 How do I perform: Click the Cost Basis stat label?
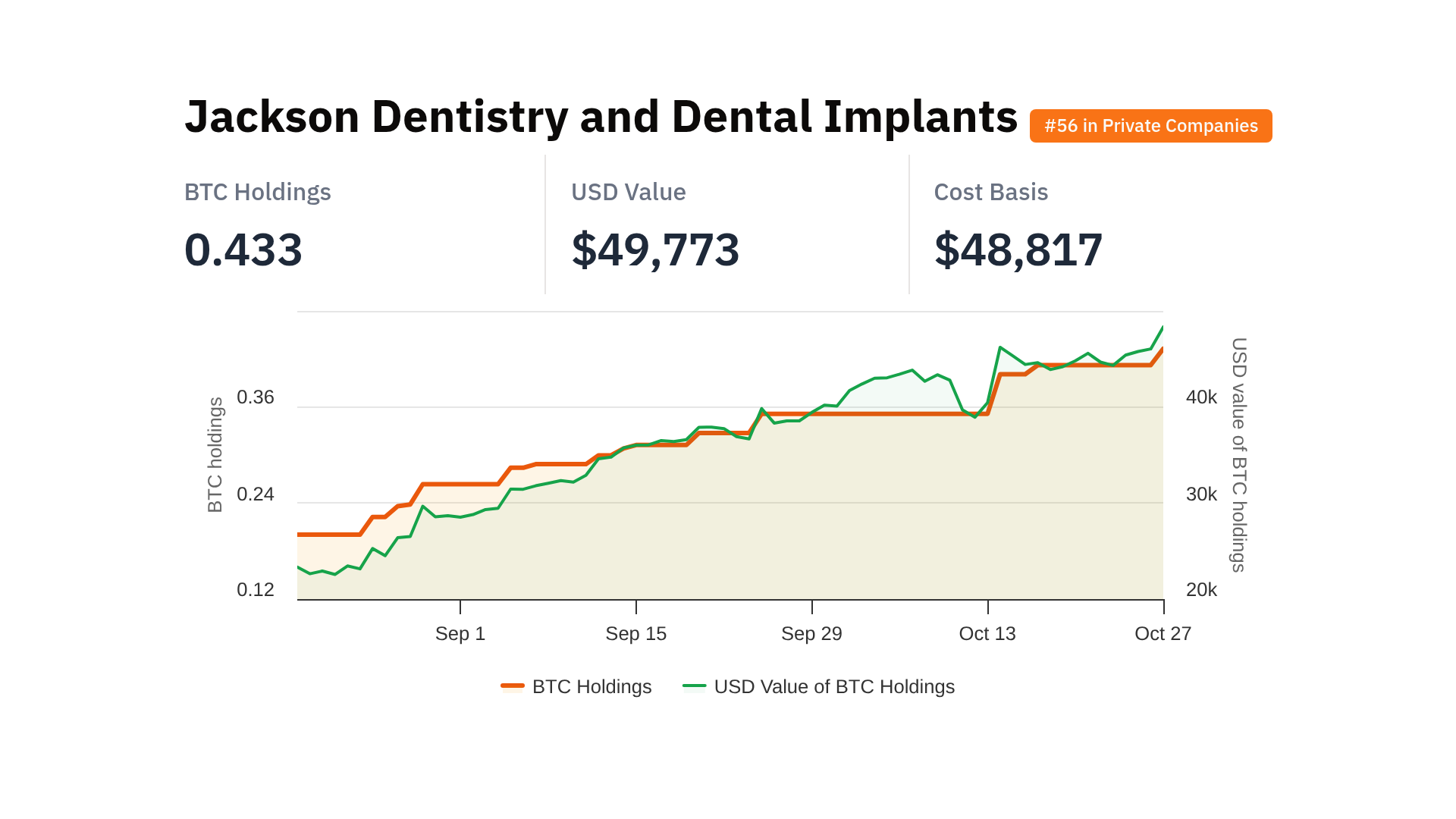click(990, 192)
